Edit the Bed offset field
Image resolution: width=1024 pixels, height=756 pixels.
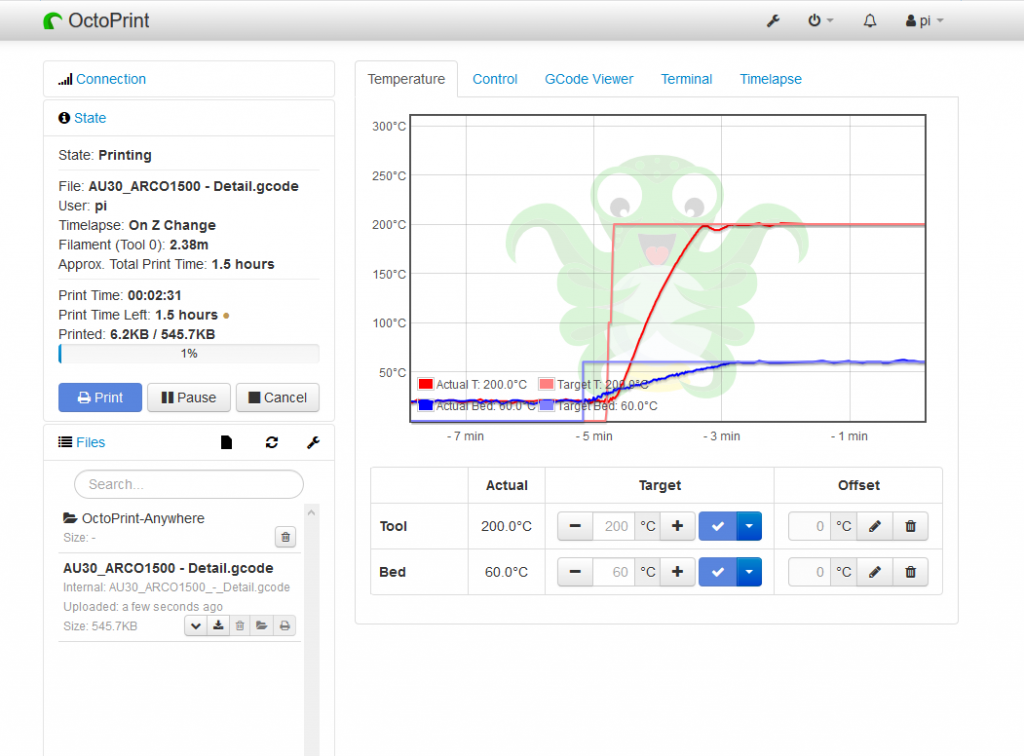810,572
